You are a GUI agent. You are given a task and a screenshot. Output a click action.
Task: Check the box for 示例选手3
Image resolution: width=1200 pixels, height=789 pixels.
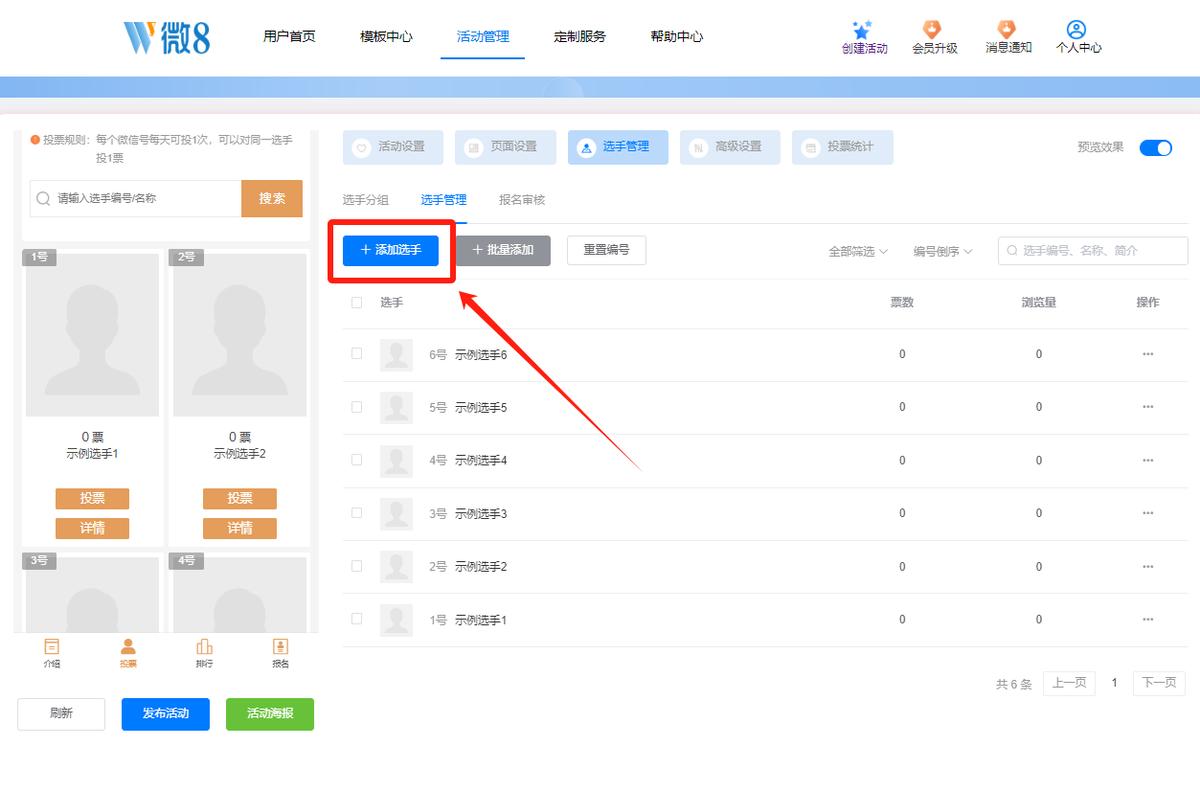pos(357,513)
